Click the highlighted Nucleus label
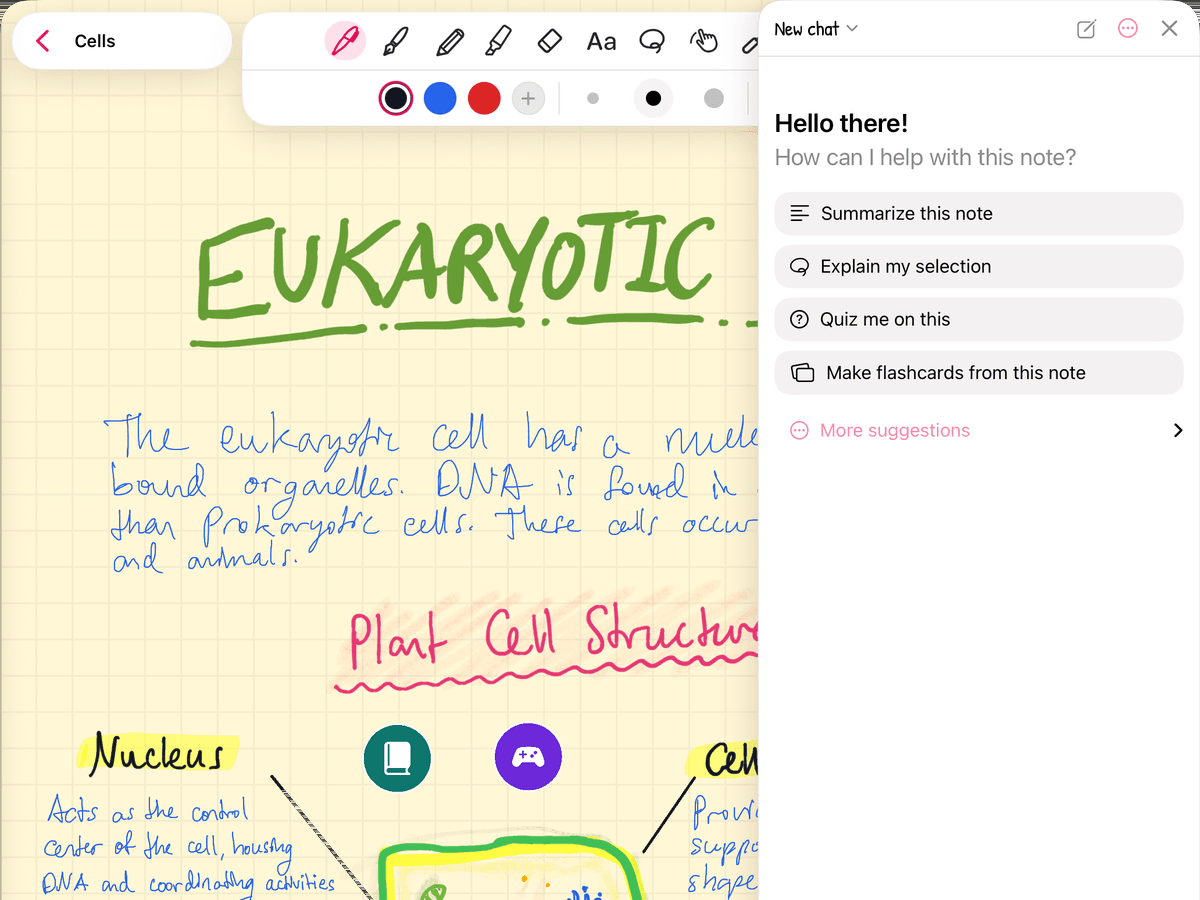The height and width of the screenshot is (900, 1200). point(157,754)
